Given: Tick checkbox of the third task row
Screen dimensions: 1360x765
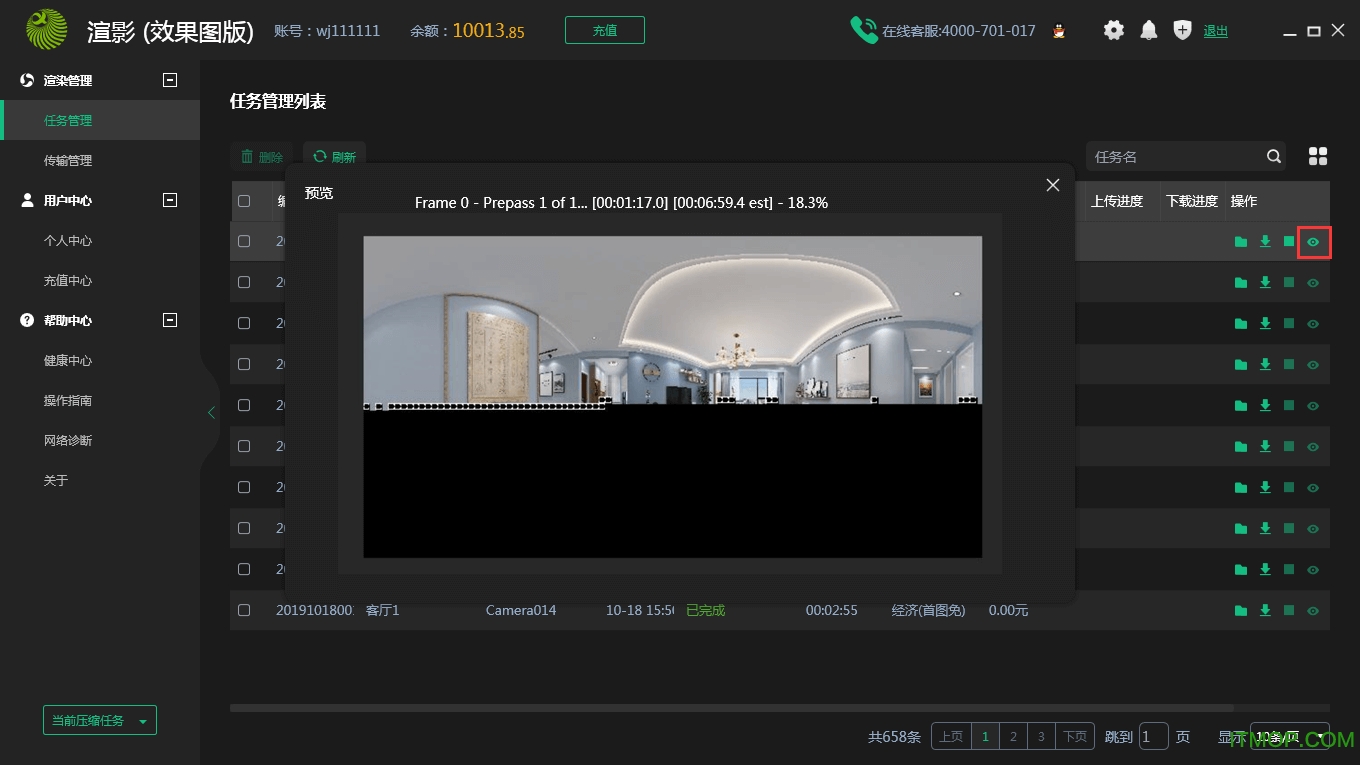Looking at the screenshot, I should [x=244, y=323].
